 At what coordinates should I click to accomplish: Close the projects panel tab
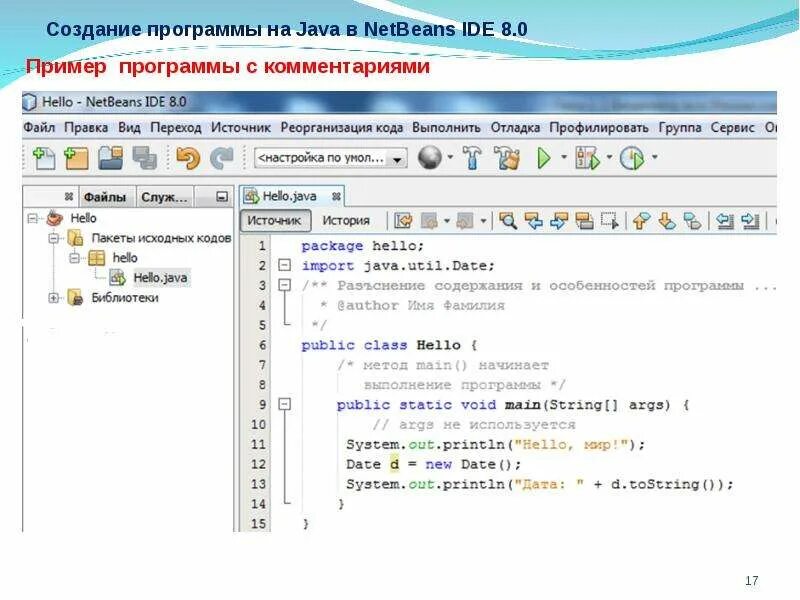coord(69,196)
